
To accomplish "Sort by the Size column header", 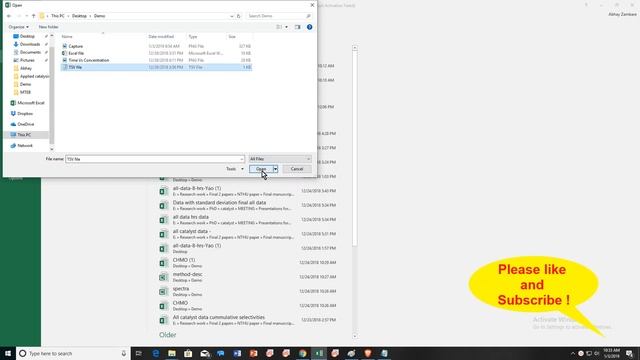I will 232,37.
